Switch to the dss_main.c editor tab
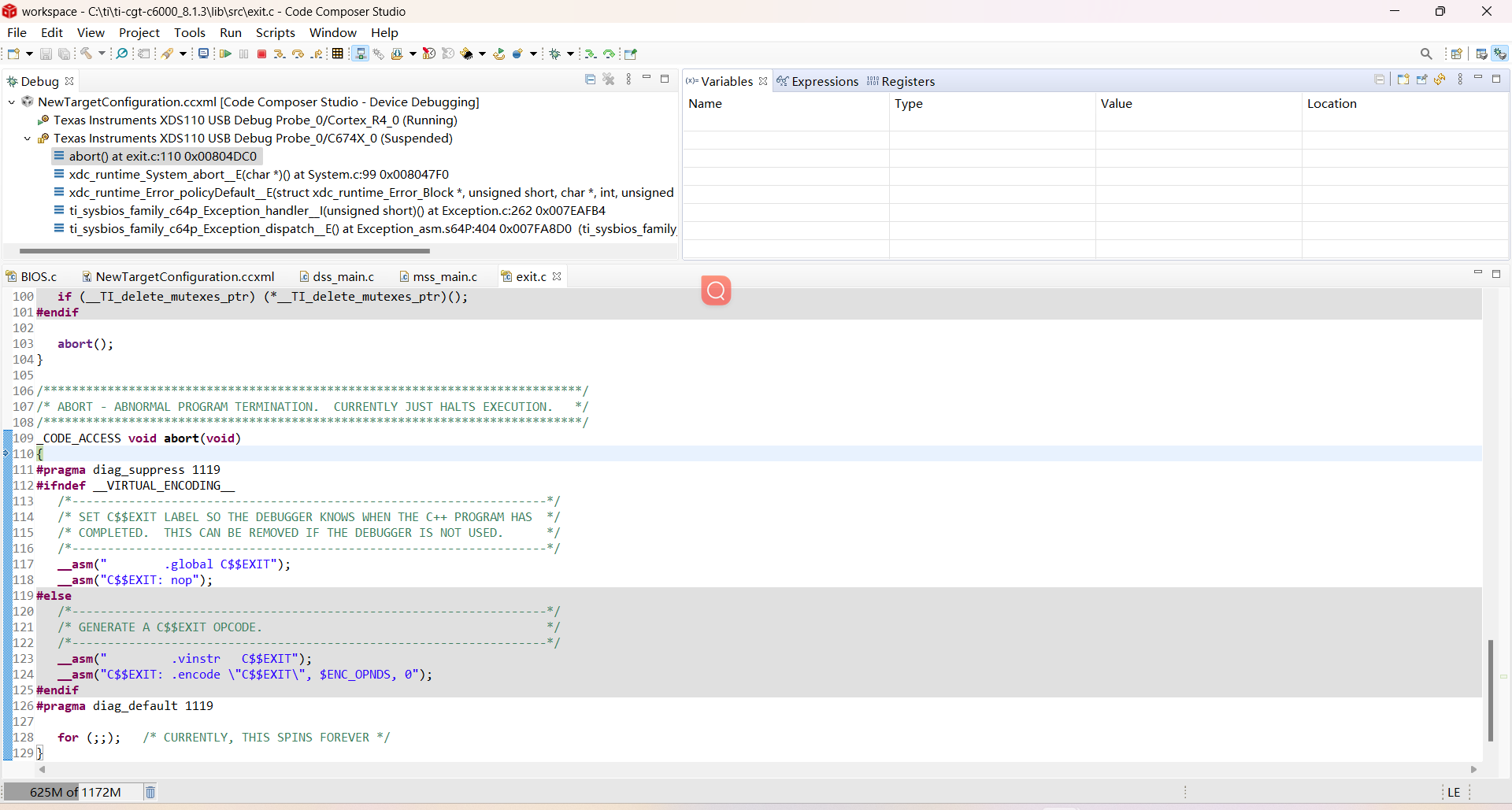Image resolution: width=1512 pixels, height=810 pixels. 337,276
